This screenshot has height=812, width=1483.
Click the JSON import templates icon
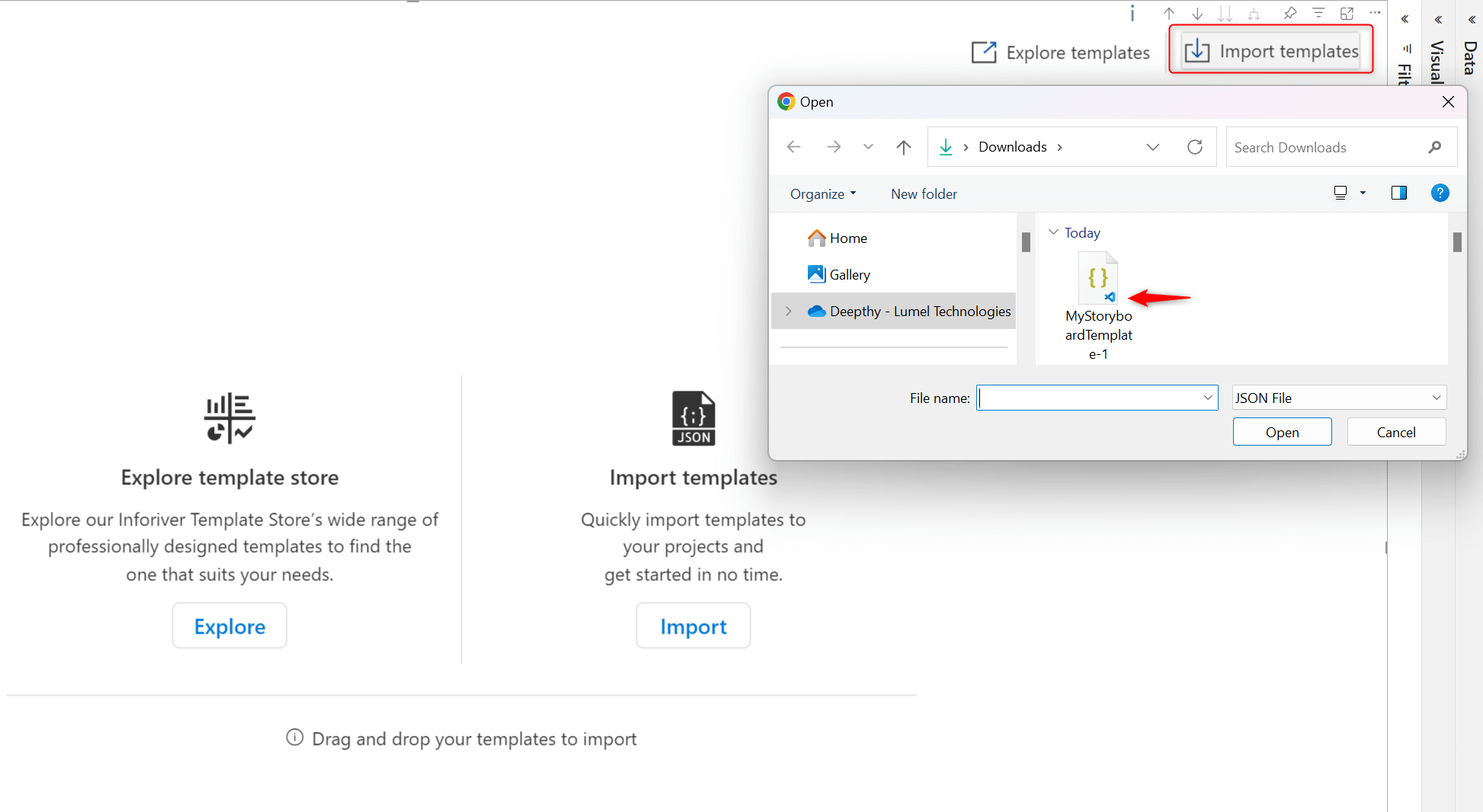click(x=693, y=417)
